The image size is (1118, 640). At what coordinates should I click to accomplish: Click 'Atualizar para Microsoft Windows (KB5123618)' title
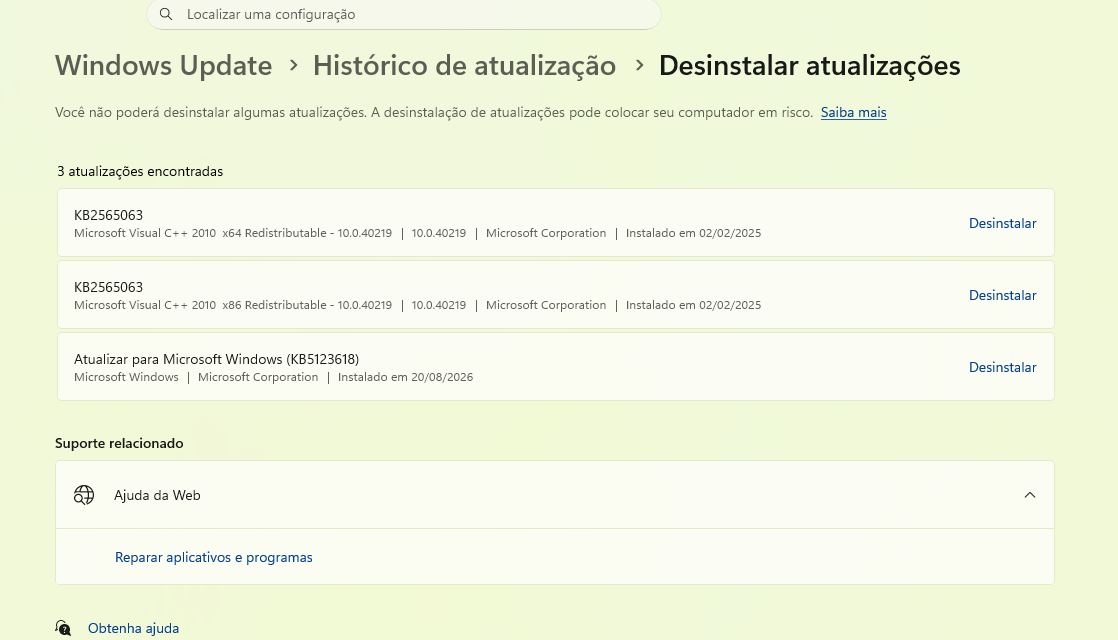coord(217,359)
